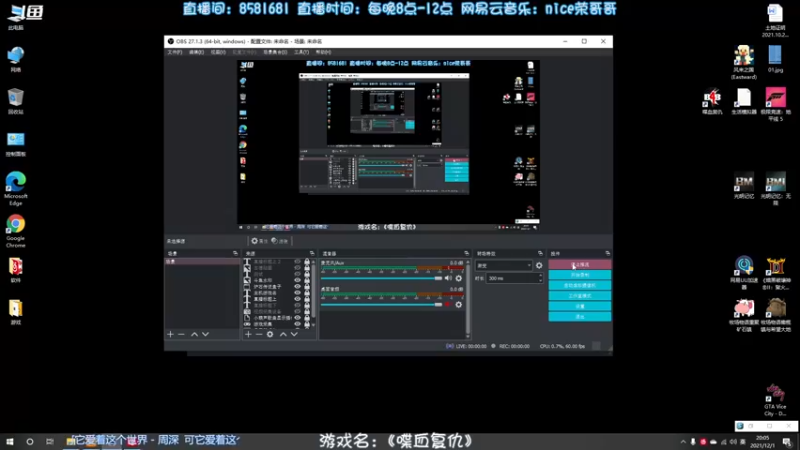Add a new scene with the plus icon
This screenshot has height=450, width=800.
pyautogui.click(x=170, y=334)
